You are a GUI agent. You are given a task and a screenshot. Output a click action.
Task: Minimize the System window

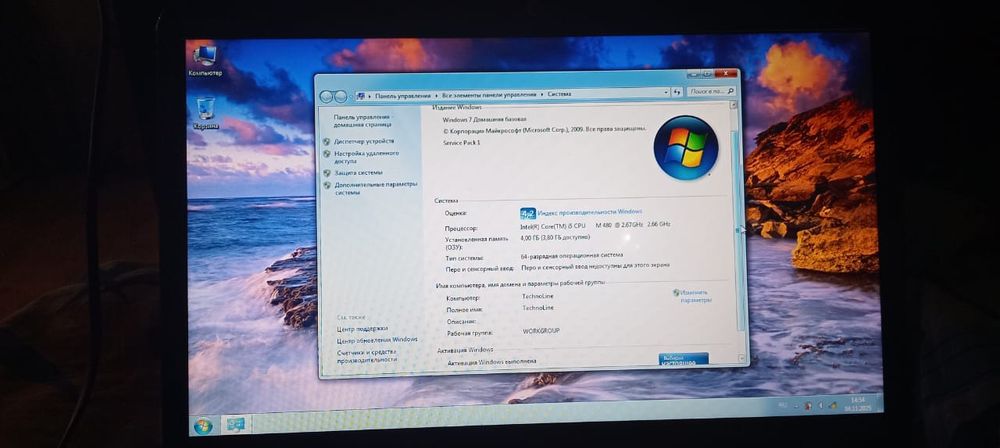click(695, 73)
